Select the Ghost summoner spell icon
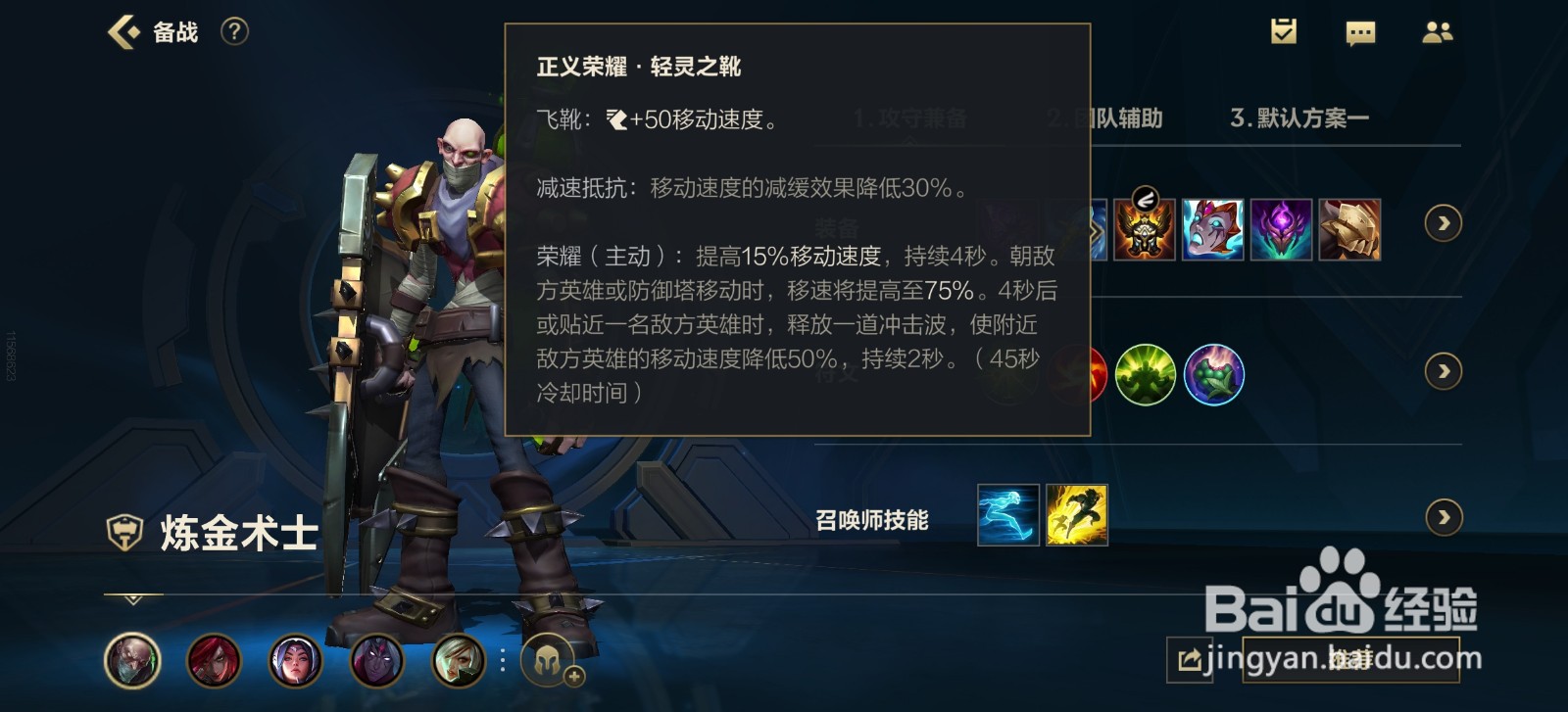This screenshot has width=1568, height=712. pos(1008,515)
